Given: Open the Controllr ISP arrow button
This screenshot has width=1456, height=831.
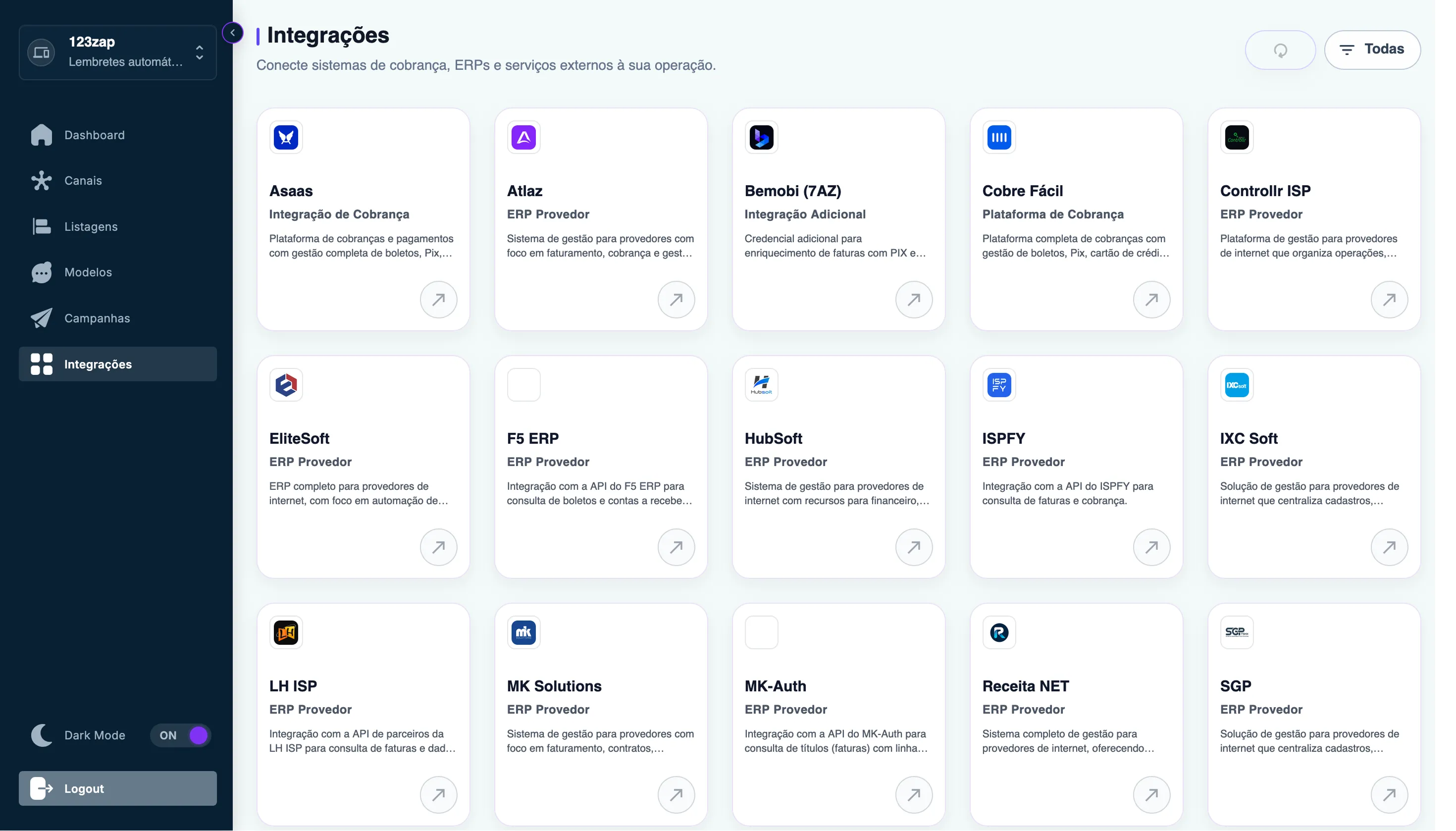Looking at the screenshot, I should 1389,300.
